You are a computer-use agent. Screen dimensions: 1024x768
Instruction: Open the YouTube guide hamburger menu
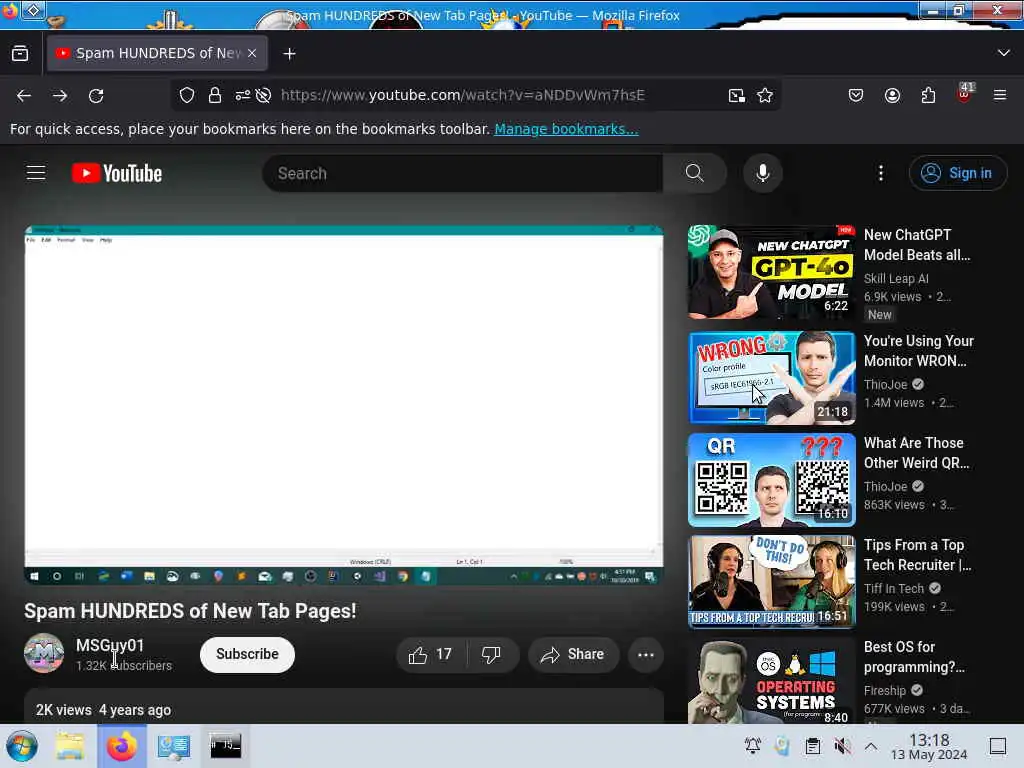[36, 173]
